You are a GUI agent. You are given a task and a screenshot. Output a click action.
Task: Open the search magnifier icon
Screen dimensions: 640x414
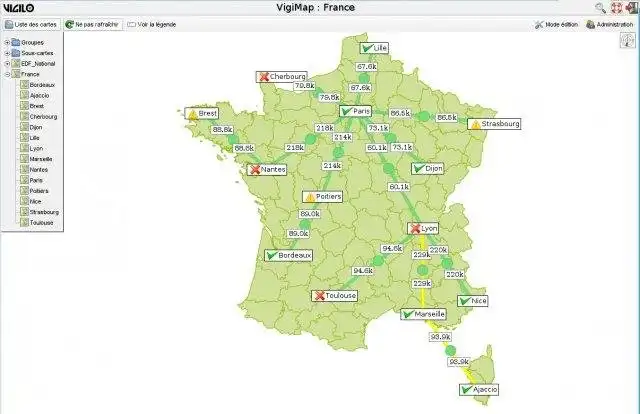pos(600,8)
